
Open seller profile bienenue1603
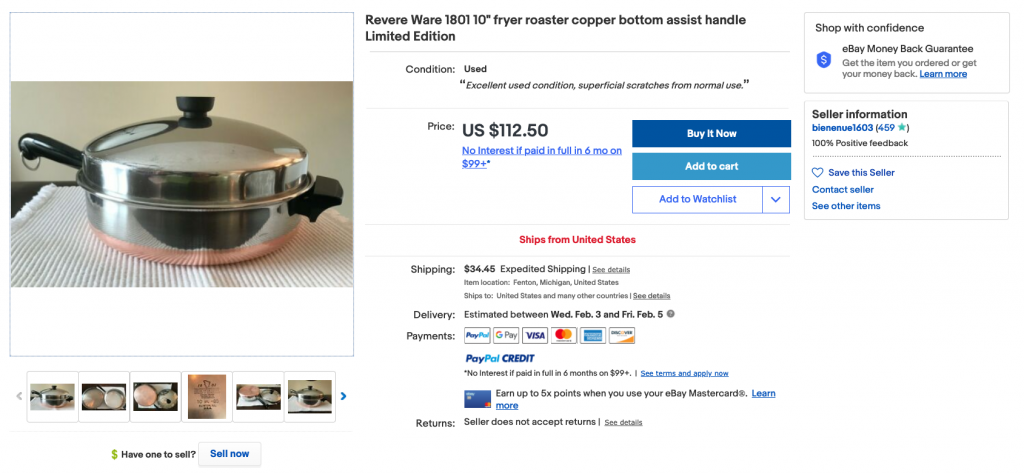842,127
